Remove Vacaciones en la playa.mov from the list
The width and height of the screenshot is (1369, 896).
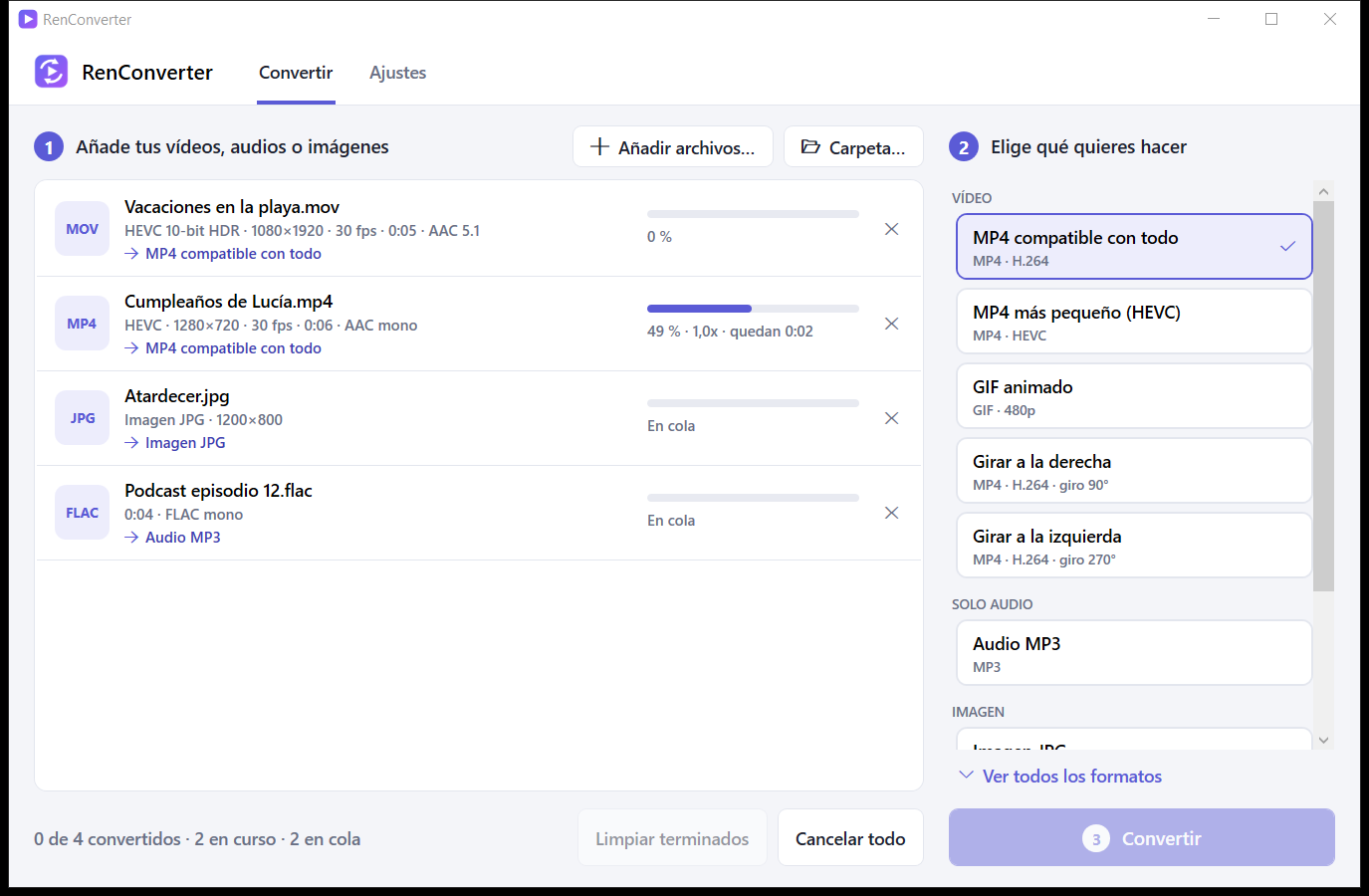coord(891,229)
